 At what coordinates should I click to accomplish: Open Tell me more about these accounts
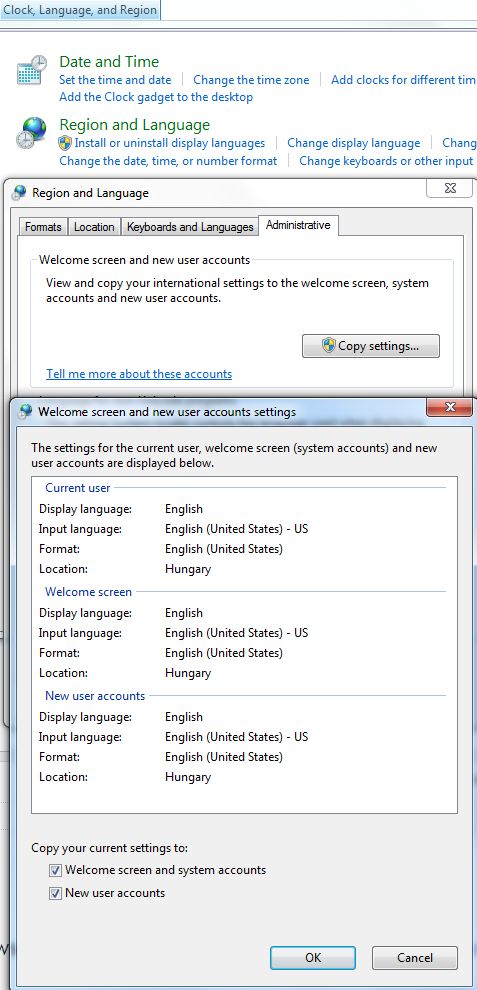[x=139, y=374]
